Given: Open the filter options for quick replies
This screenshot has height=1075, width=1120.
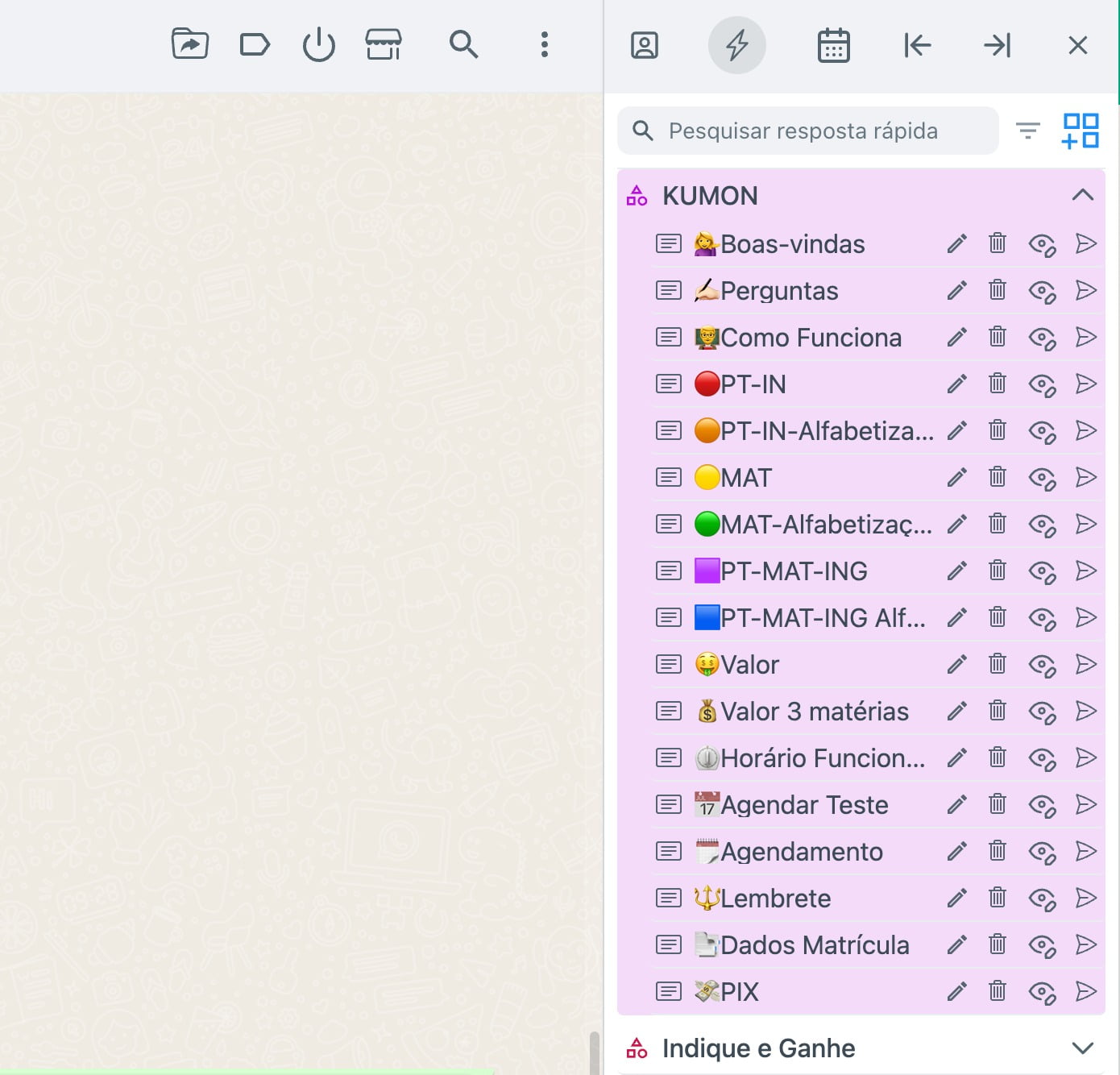Looking at the screenshot, I should (1027, 131).
